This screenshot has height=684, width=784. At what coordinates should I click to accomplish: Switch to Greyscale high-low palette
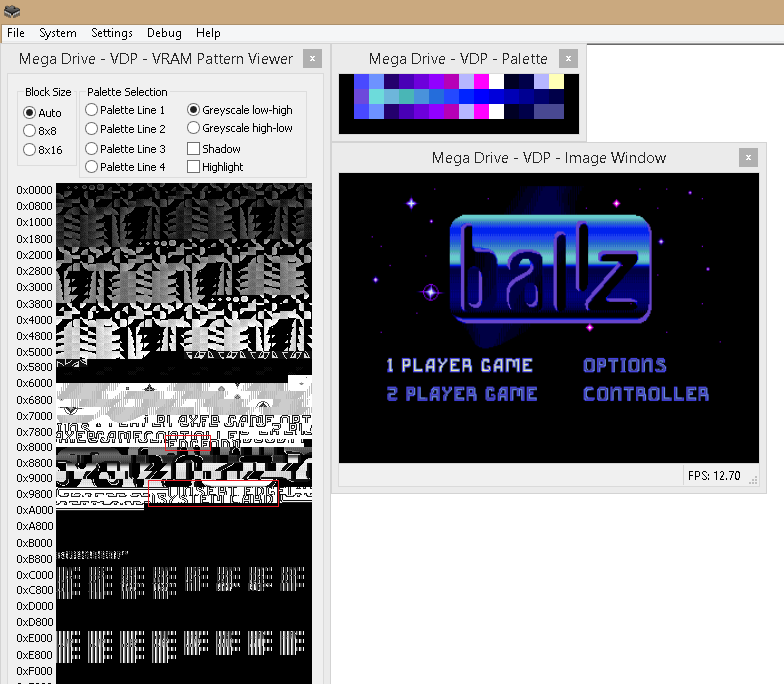click(240, 128)
